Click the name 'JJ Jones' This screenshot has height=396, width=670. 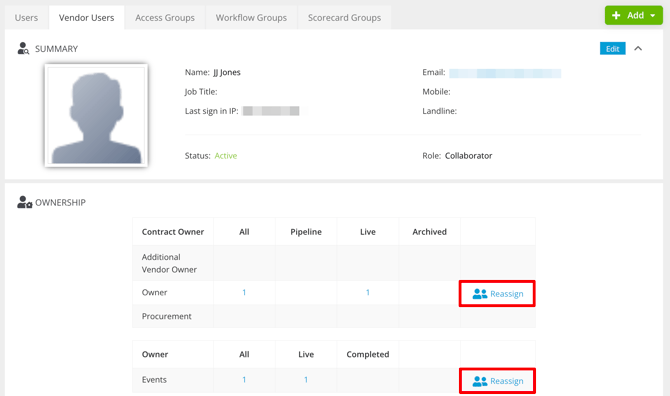(227, 72)
